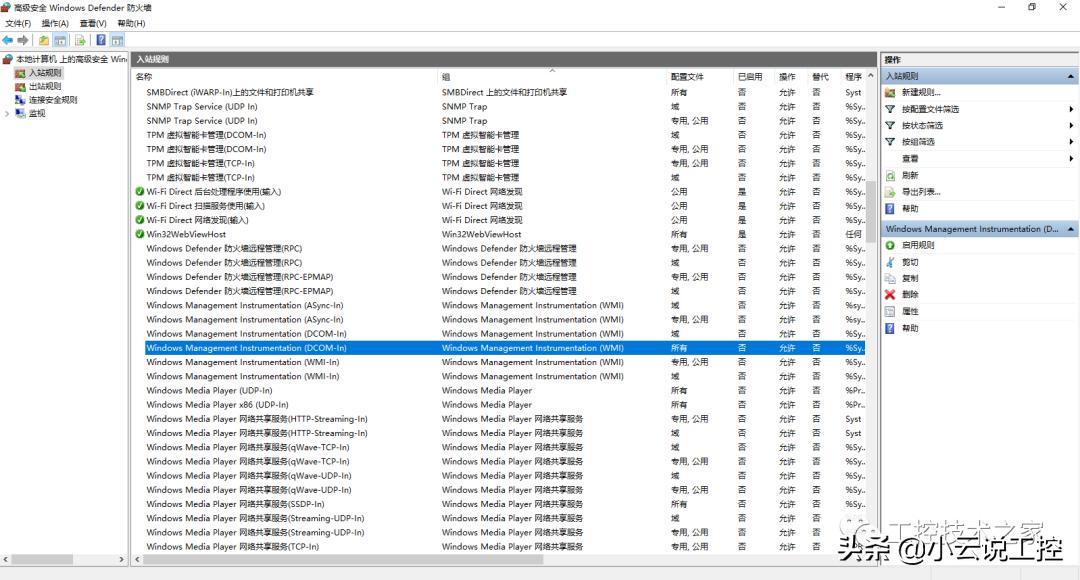Image resolution: width=1080 pixels, height=580 pixels.
Task: Toggle the console tree show/hide toolbar icon
Action: point(60,39)
